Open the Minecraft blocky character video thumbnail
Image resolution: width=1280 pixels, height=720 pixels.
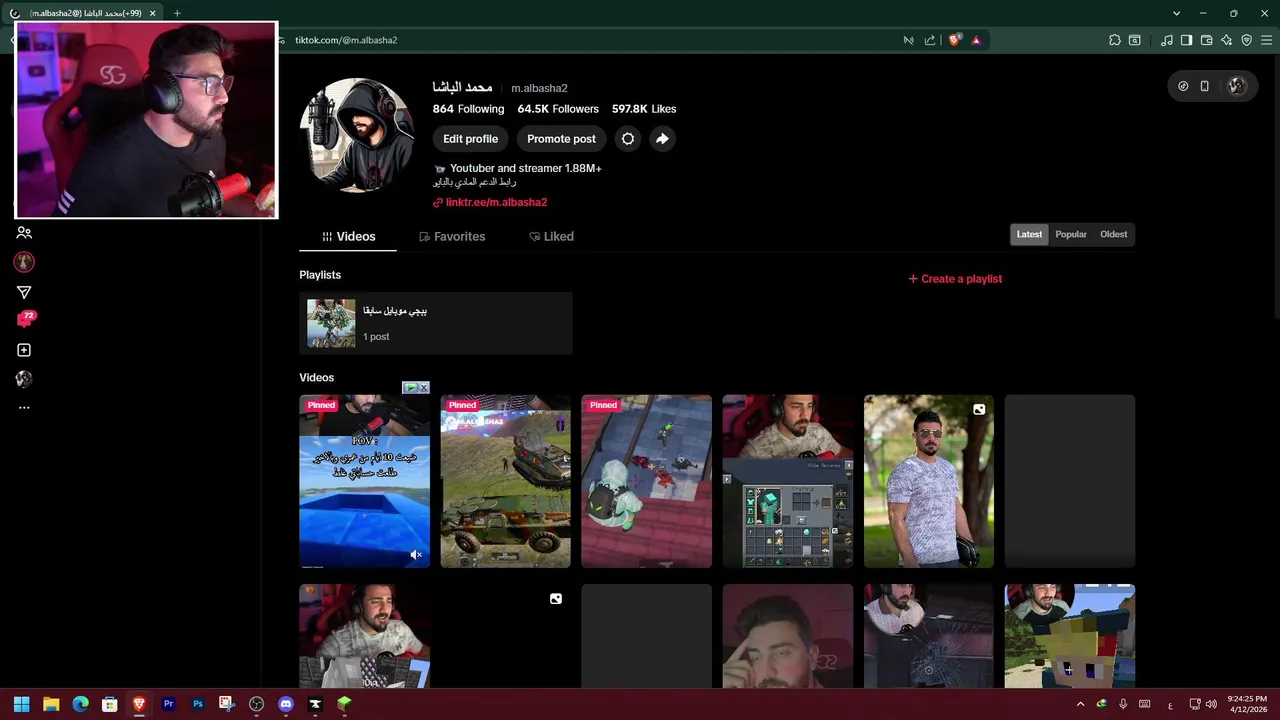pos(1070,636)
